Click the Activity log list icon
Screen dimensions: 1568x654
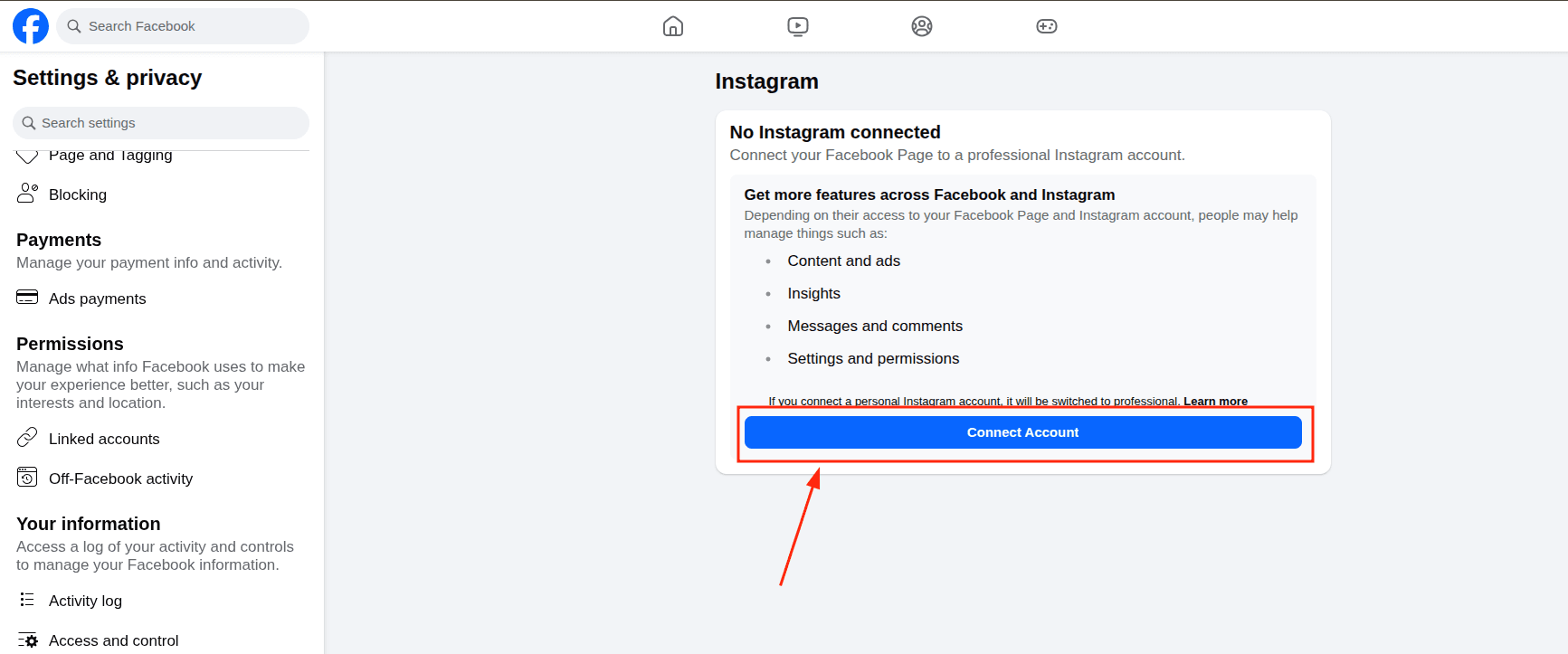point(27,600)
